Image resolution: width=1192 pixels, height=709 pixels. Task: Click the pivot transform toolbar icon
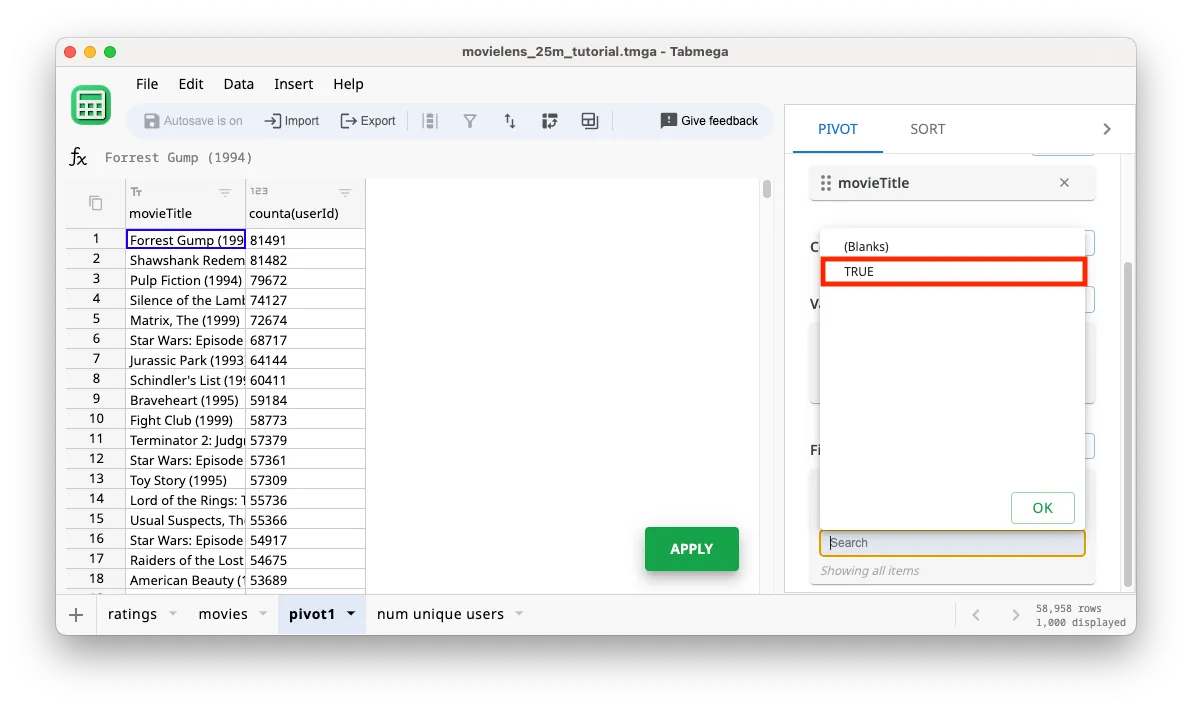(x=550, y=120)
